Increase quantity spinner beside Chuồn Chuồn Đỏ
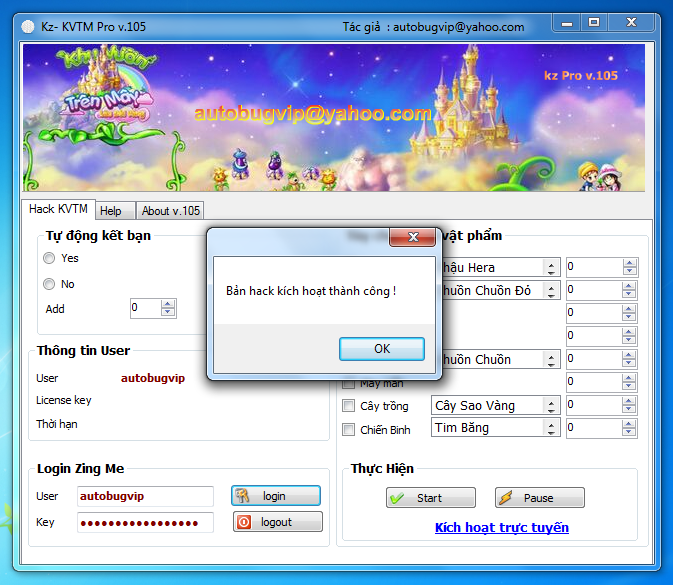The width and height of the screenshot is (673, 585). click(x=629, y=286)
